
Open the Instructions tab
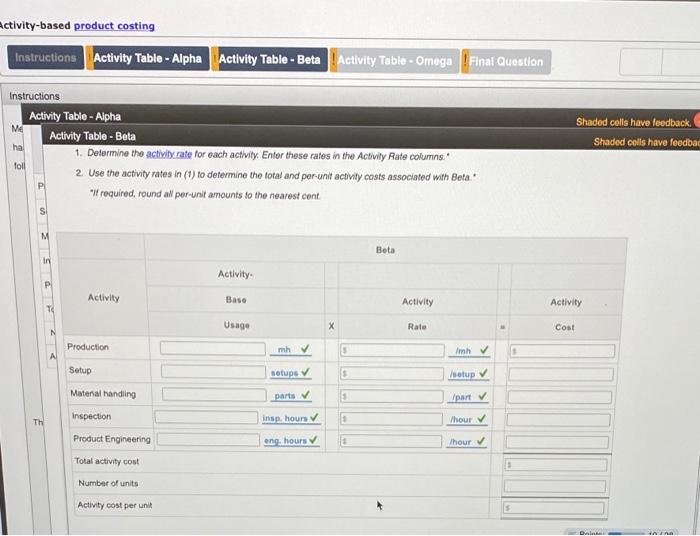[46, 58]
